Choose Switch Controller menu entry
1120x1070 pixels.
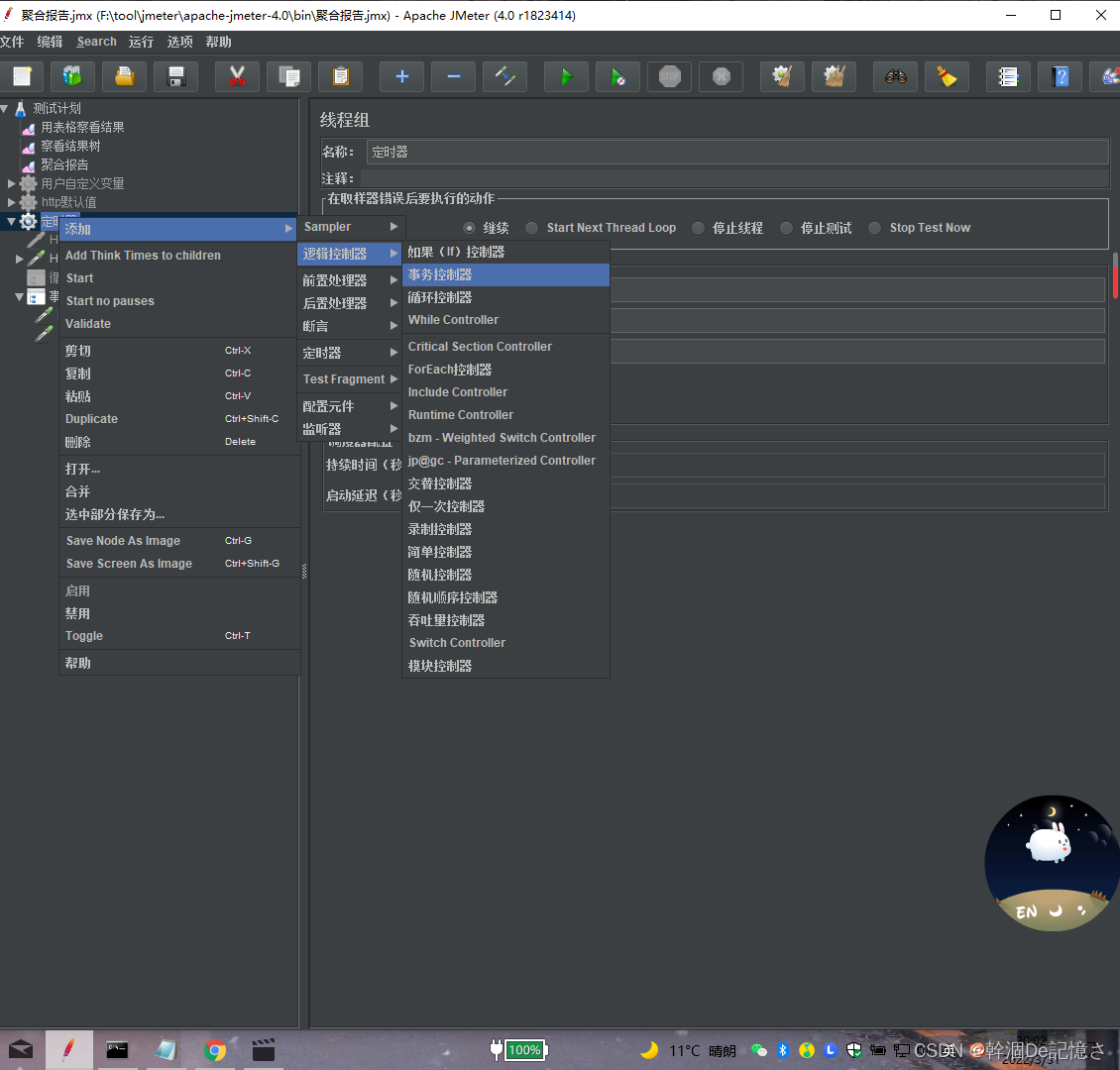[x=505, y=642]
